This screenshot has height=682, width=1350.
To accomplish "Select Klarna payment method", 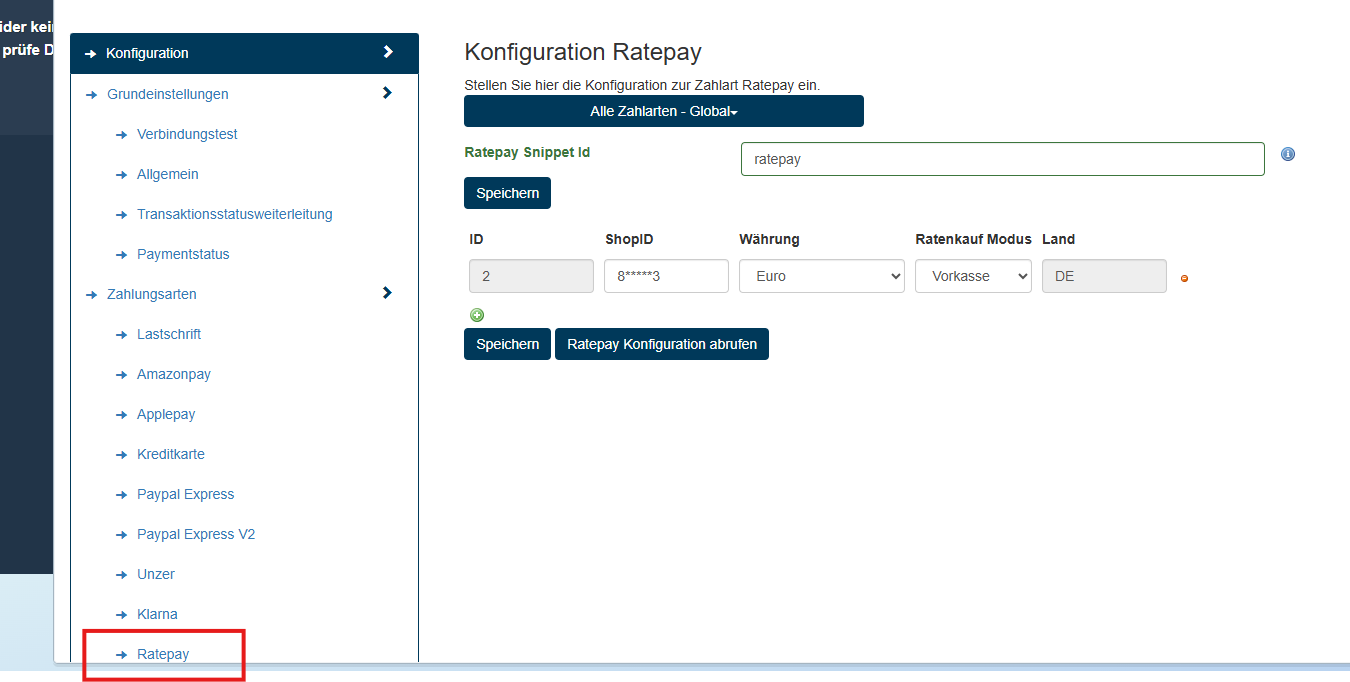I will pos(157,614).
